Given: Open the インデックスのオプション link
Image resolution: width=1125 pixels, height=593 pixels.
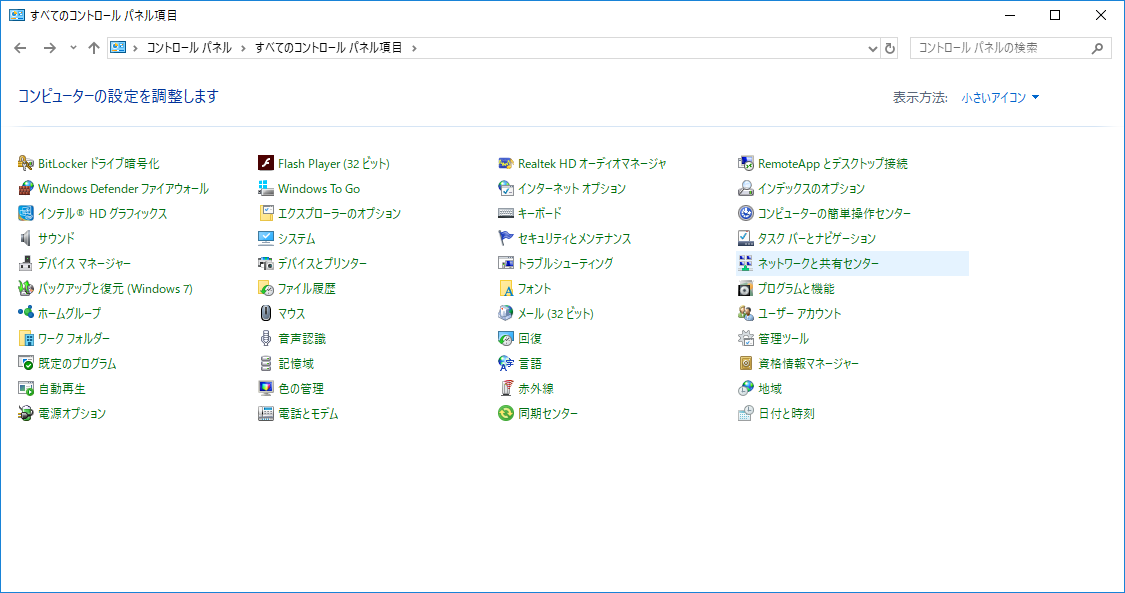Looking at the screenshot, I should [x=811, y=189].
